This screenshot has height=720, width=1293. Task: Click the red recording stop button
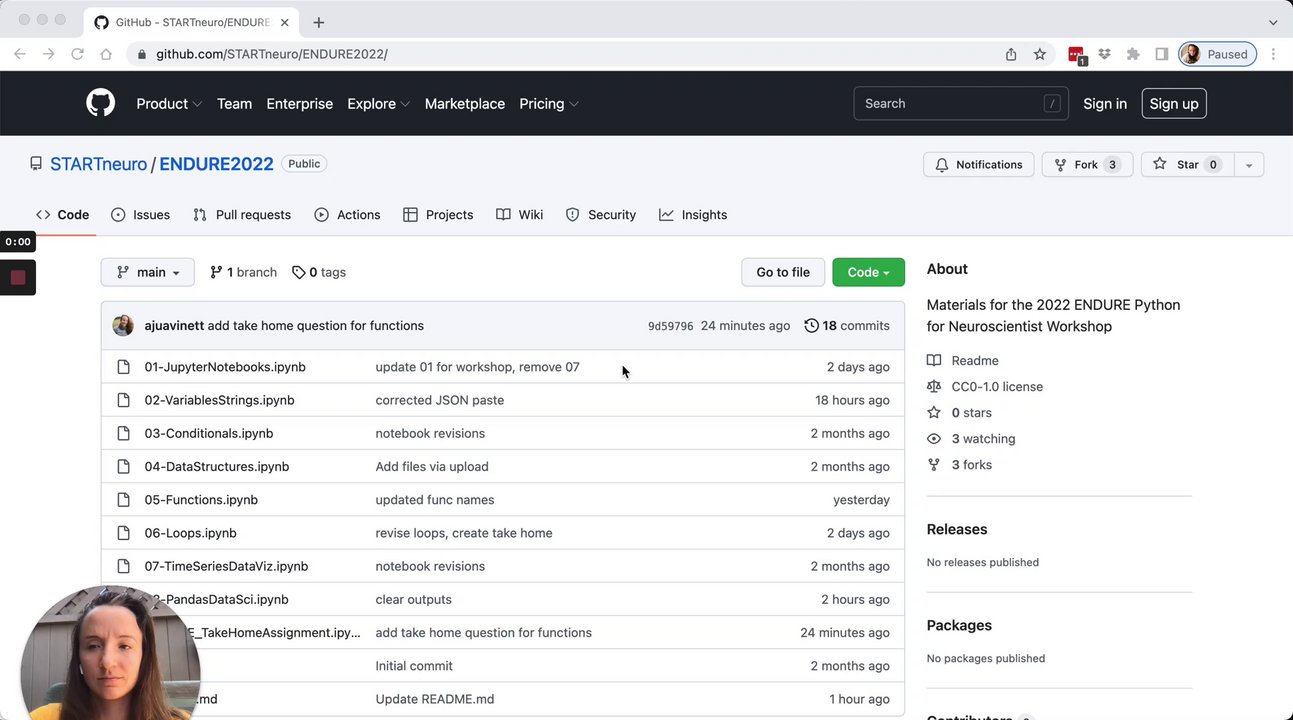(18, 277)
